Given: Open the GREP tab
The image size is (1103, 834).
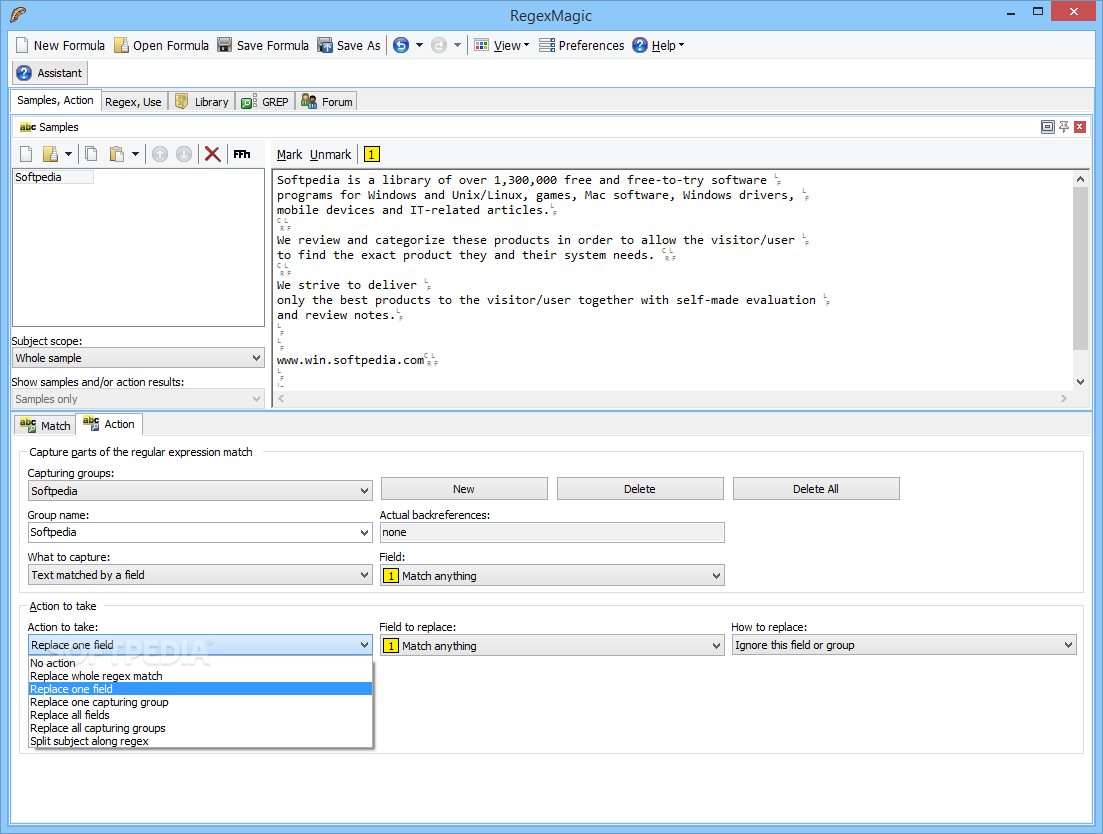Looking at the screenshot, I should coord(265,102).
